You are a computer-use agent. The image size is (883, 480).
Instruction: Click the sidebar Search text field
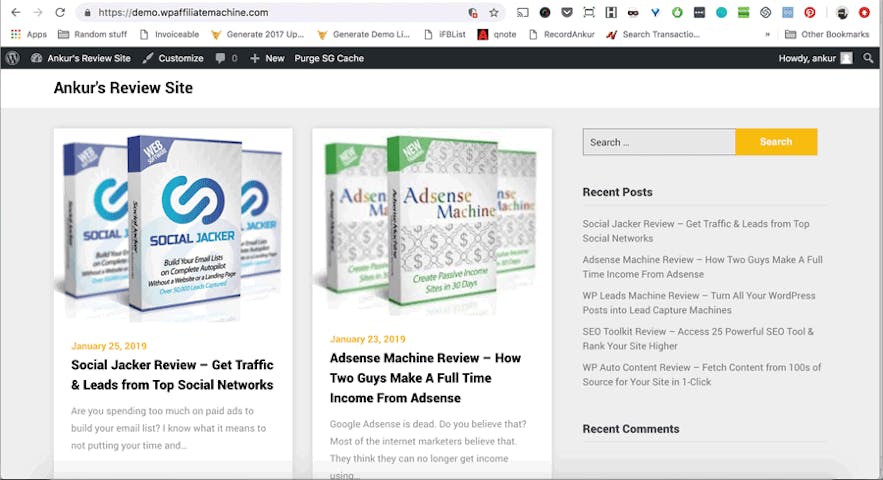(x=658, y=142)
